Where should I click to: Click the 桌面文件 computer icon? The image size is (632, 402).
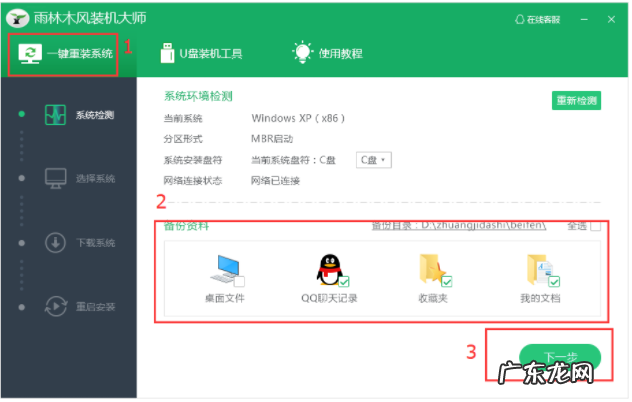[x=225, y=269]
